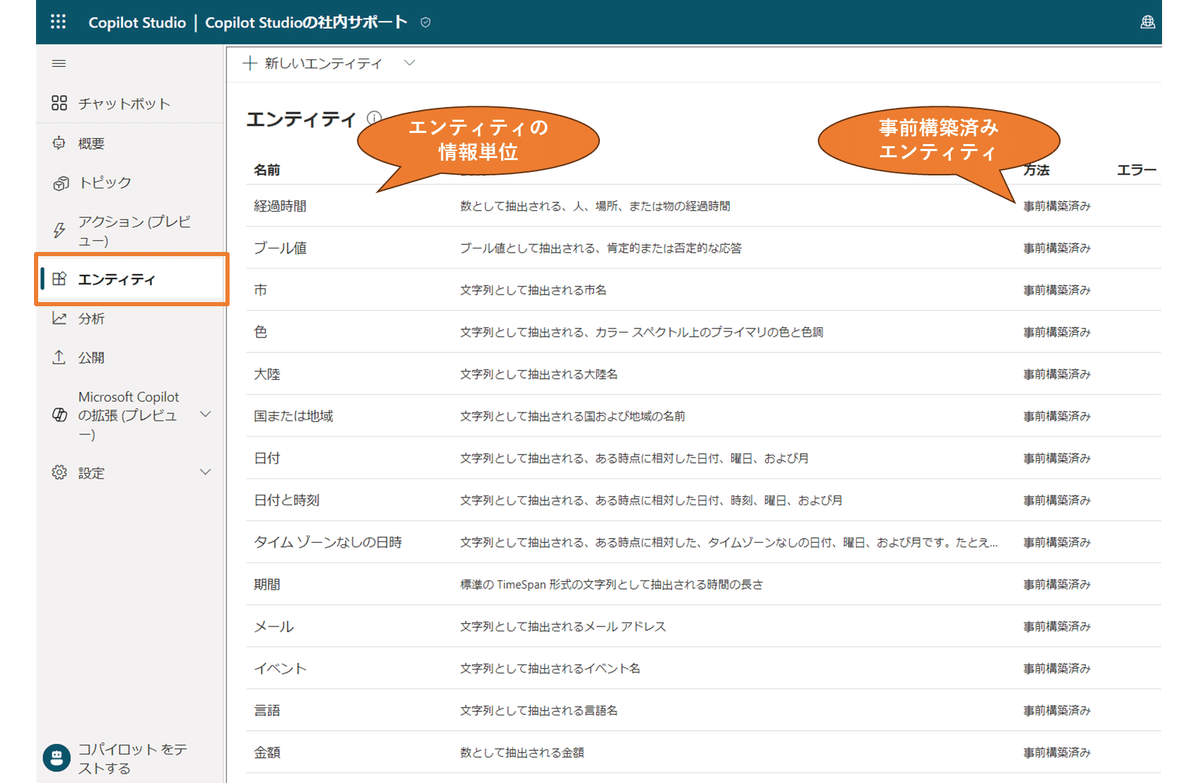The height and width of the screenshot is (783, 1200).
Task: Click the アクション lightning icon
Action: (59, 231)
